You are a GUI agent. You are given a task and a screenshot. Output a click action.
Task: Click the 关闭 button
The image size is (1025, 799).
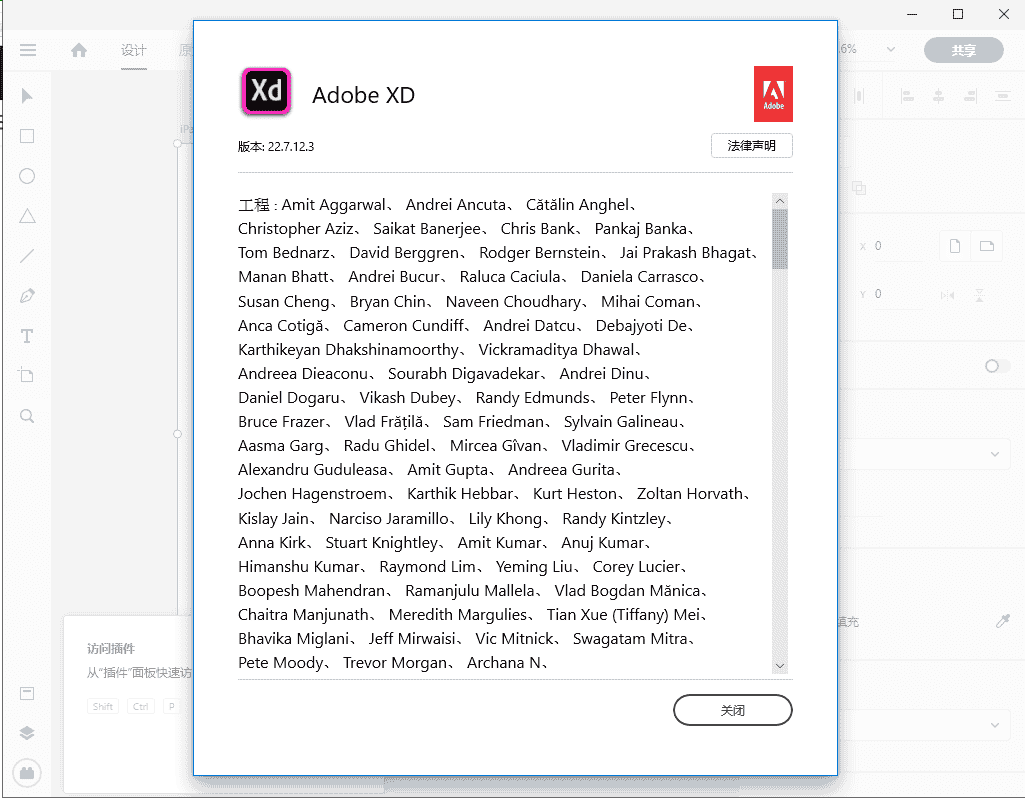point(733,710)
